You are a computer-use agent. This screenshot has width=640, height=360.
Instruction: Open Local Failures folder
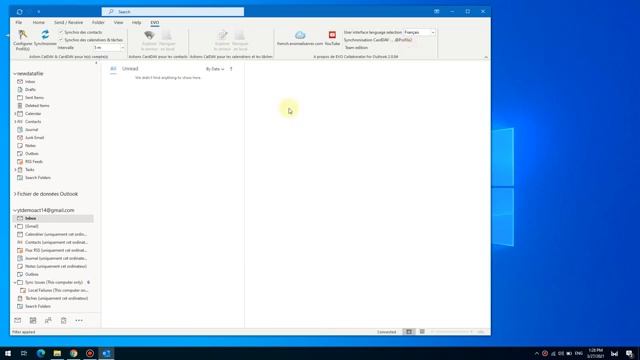point(58,290)
